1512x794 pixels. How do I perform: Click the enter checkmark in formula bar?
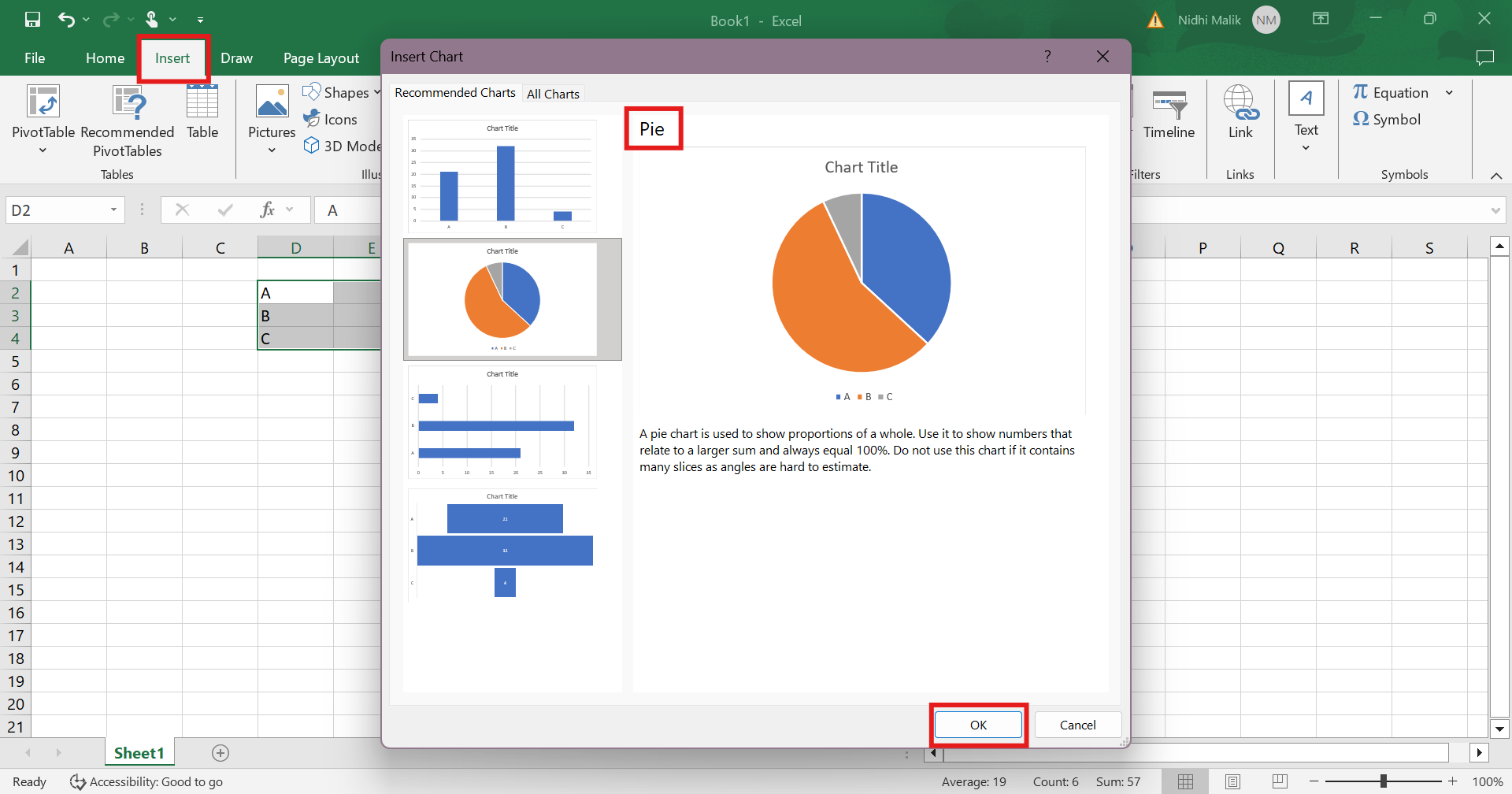226,210
